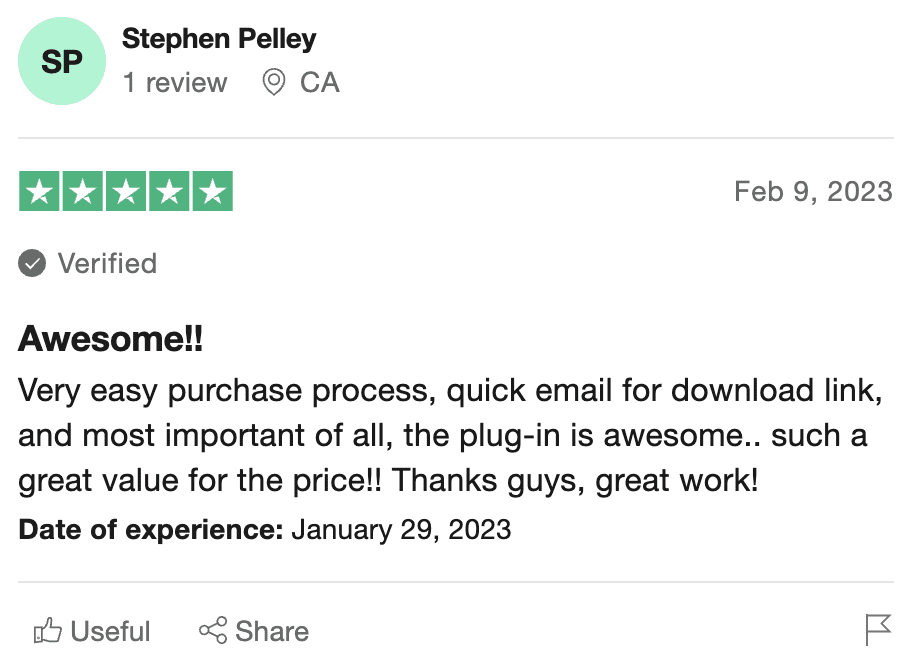This screenshot has width=922, height=672.
Task: Click the Verified checkmark badge icon
Action: click(32, 263)
